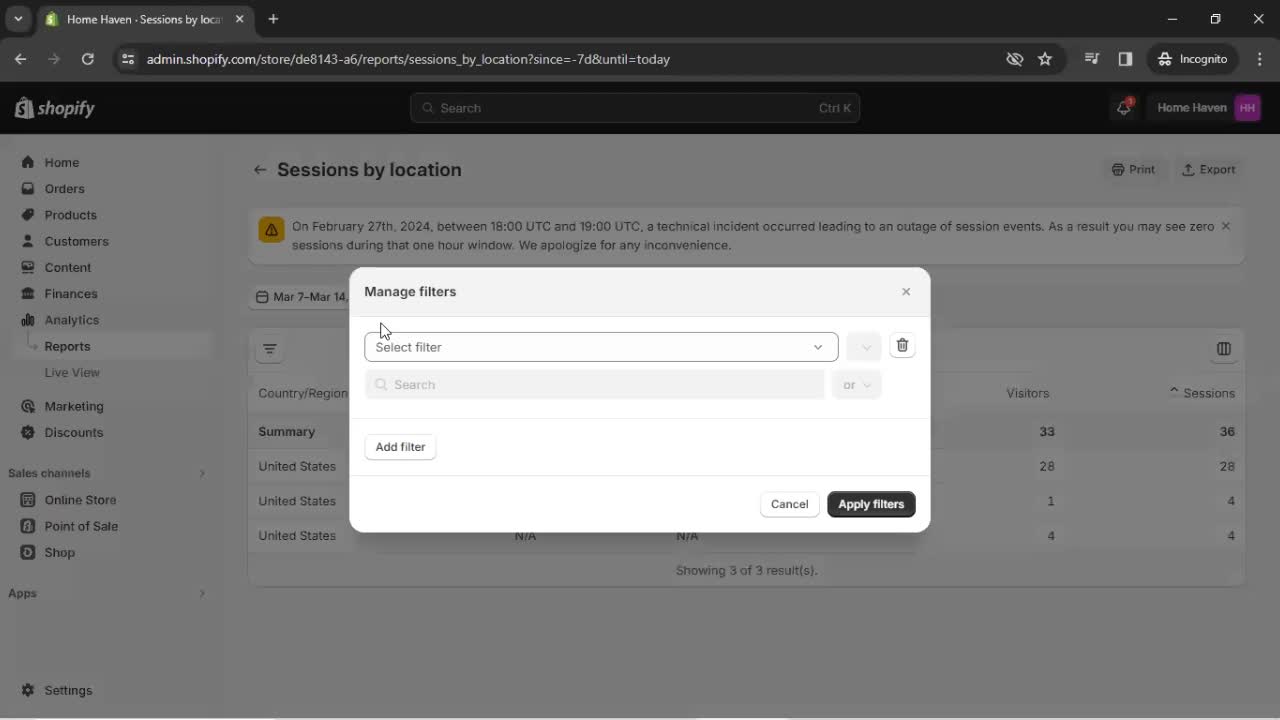The width and height of the screenshot is (1280, 720).
Task: Close the Manage filters dialog
Action: tap(906, 292)
